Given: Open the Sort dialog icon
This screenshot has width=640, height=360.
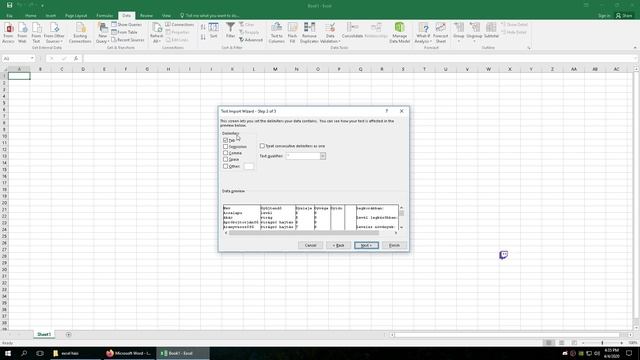Looking at the screenshot, I should [213, 31].
